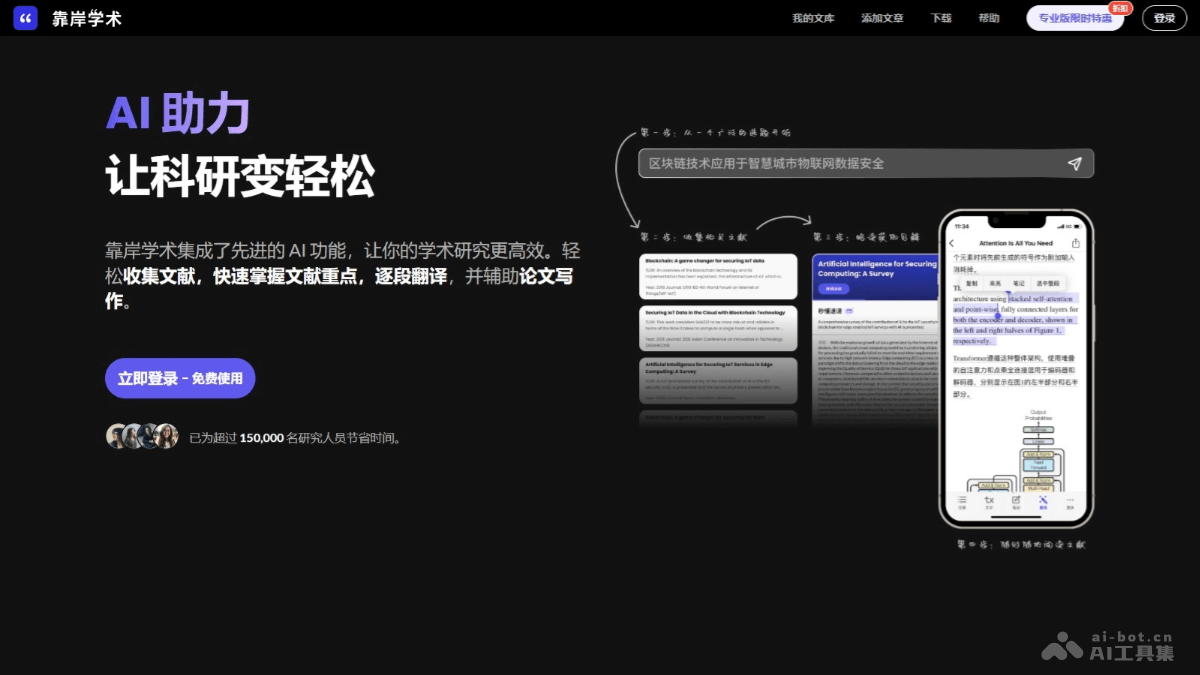
Task: Open 我的文库 in the top navigation
Action: [x=813, y=18]
